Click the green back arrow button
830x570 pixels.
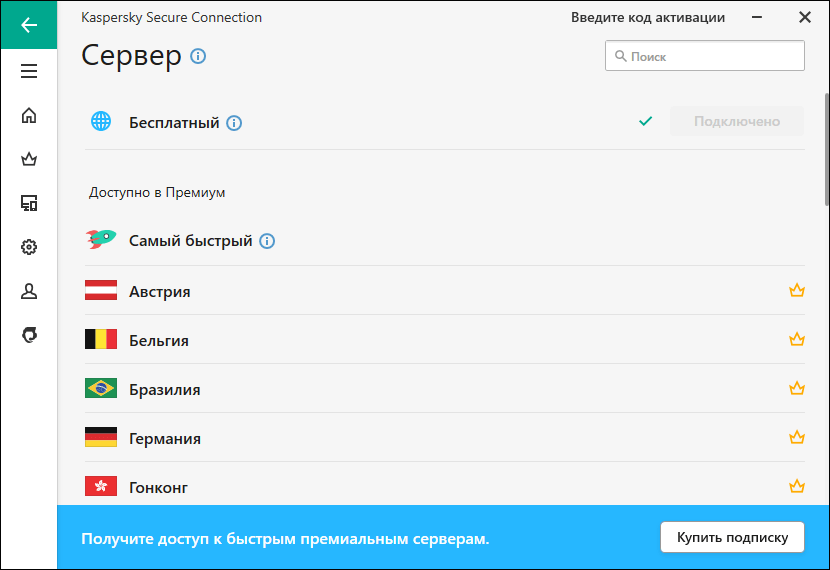point(28,25)
